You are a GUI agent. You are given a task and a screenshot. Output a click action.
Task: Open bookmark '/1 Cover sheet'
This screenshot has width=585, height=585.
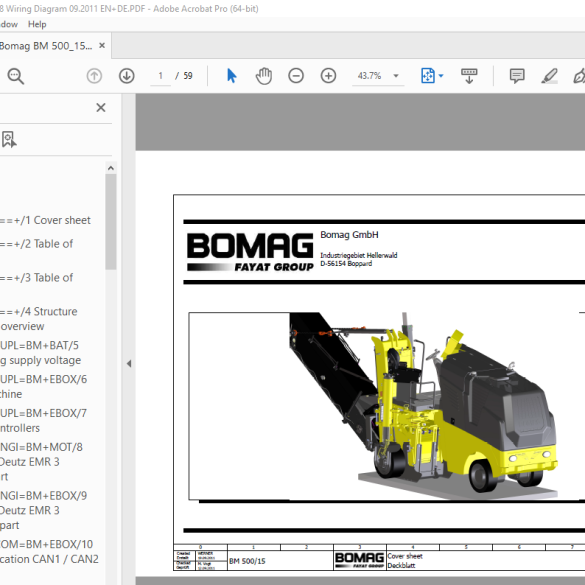(x=45, y=220)
